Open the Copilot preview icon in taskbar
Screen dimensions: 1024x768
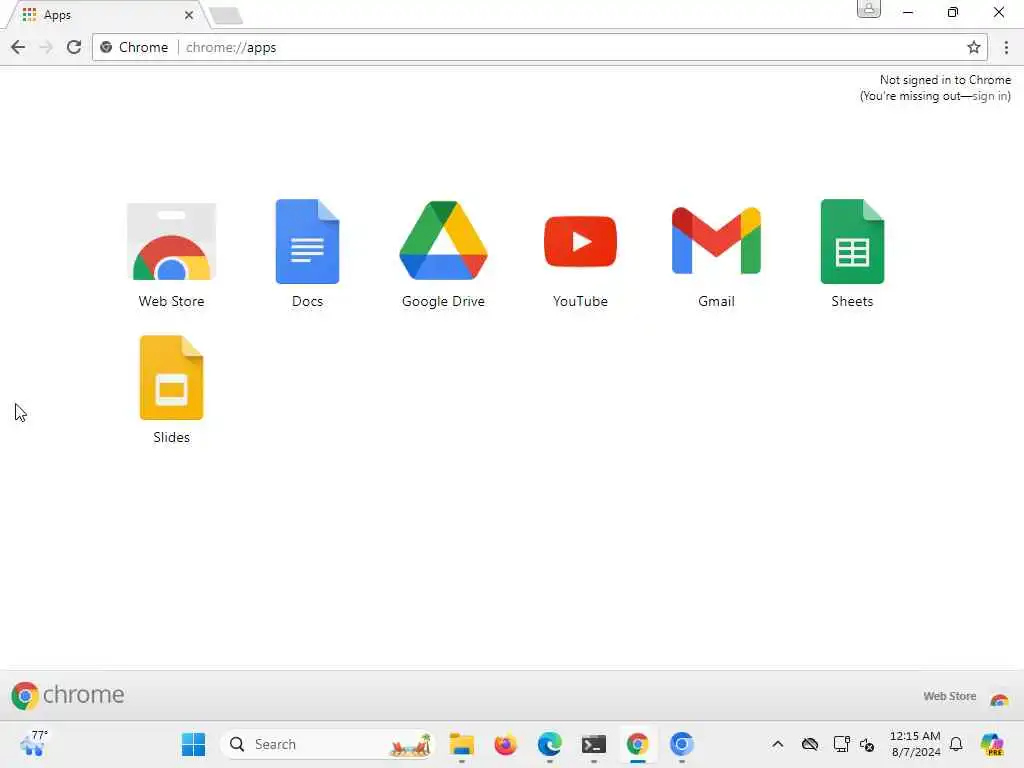[992, 744]
